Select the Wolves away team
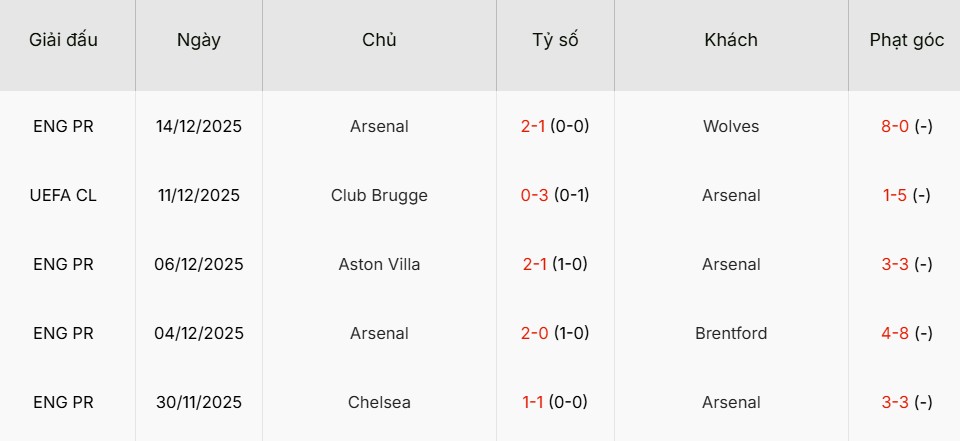 (731, 126)
